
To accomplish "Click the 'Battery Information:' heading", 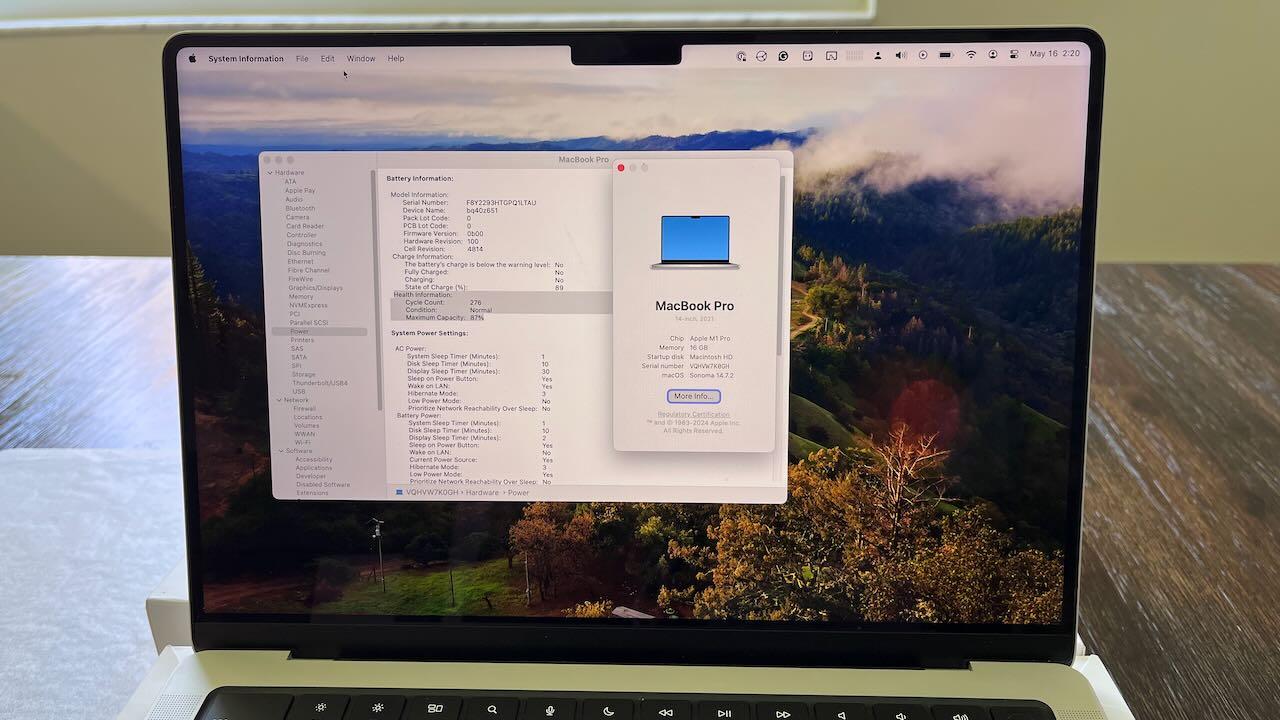I will pos(420,179).
